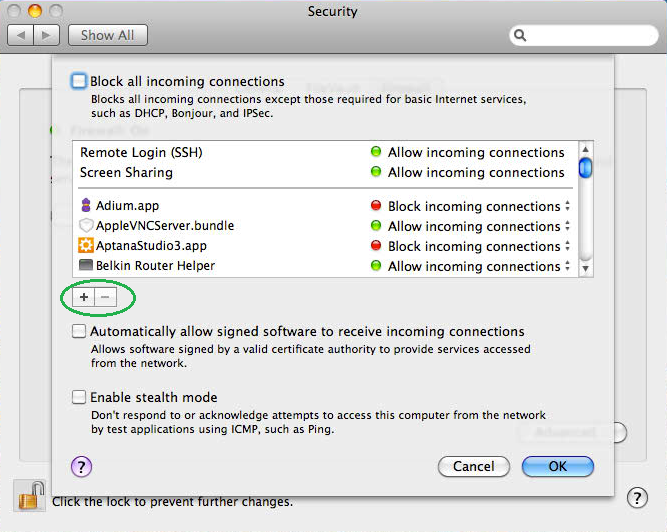
Task: Click the Adium.app icon in list
Action: pyautogui.click(x=86, y=206)
